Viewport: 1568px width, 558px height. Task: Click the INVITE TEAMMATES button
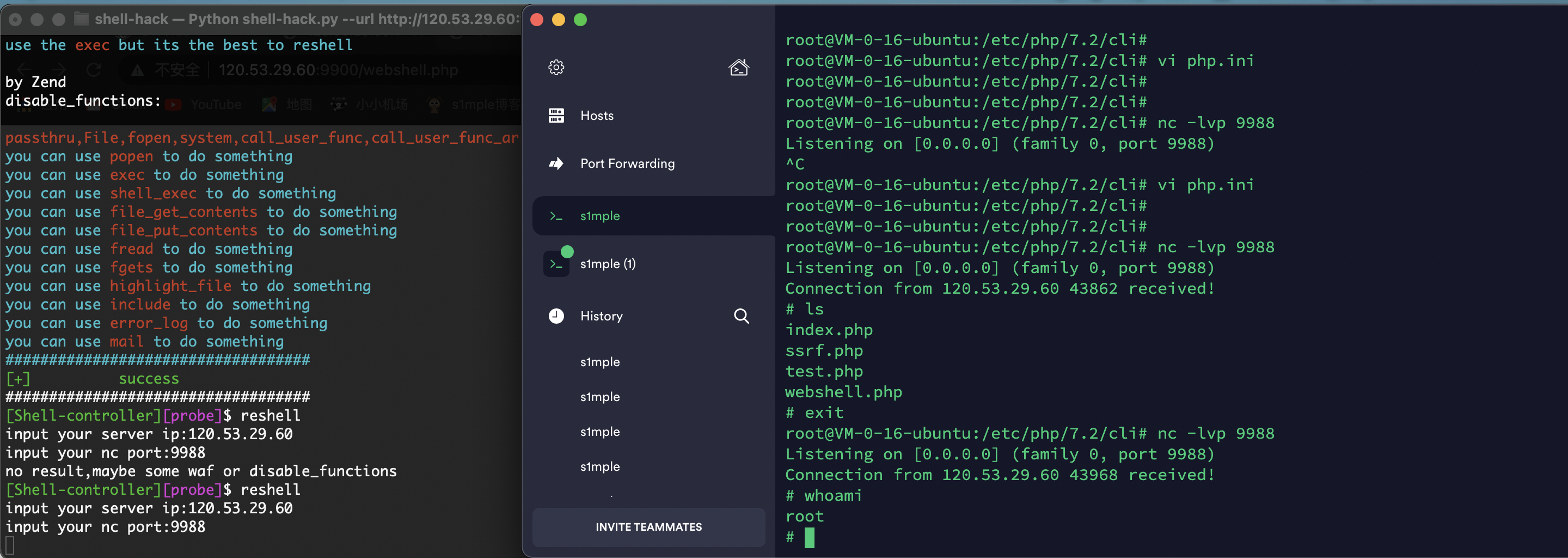pos(649,527)
